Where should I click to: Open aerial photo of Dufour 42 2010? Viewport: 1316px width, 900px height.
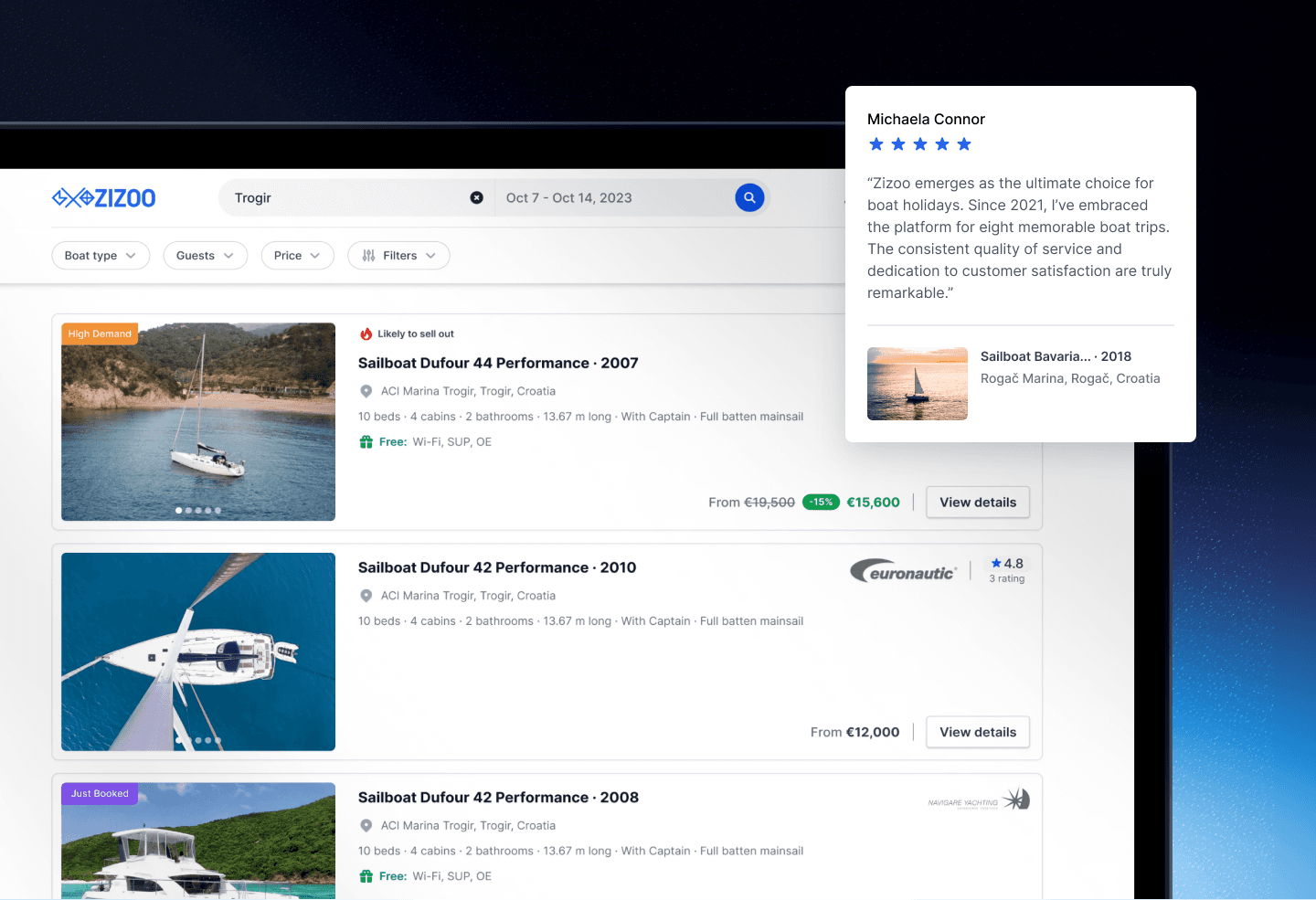(198, 651)
